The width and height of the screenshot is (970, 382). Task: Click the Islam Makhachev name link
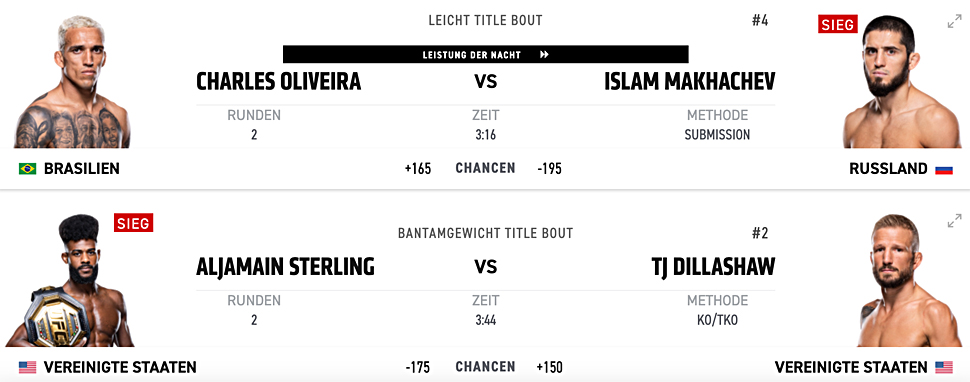point(689,82)
